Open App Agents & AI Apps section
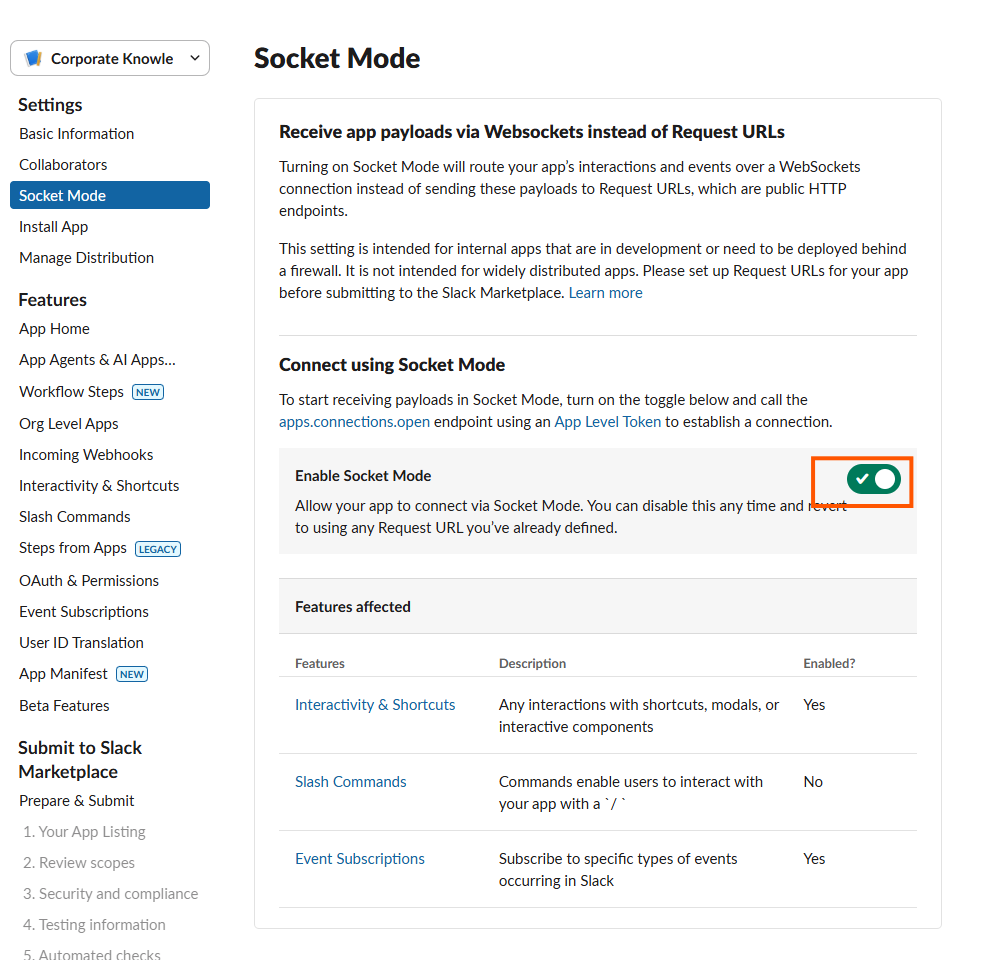This screenshot has width=990, height=960. pos(97,360)
